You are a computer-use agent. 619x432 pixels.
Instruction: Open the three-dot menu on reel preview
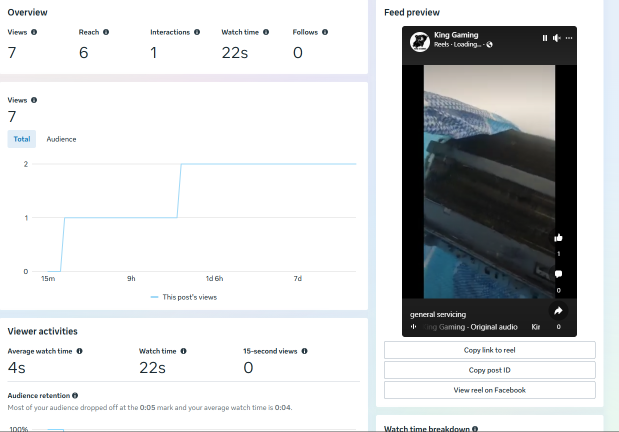pyautogui.click(x=569, y=38)
